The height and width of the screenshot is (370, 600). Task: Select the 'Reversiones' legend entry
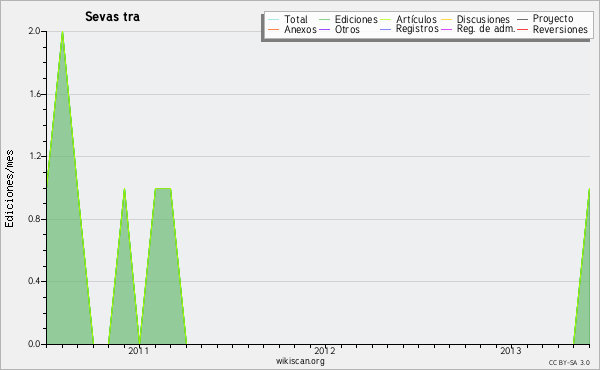[560, 29]
